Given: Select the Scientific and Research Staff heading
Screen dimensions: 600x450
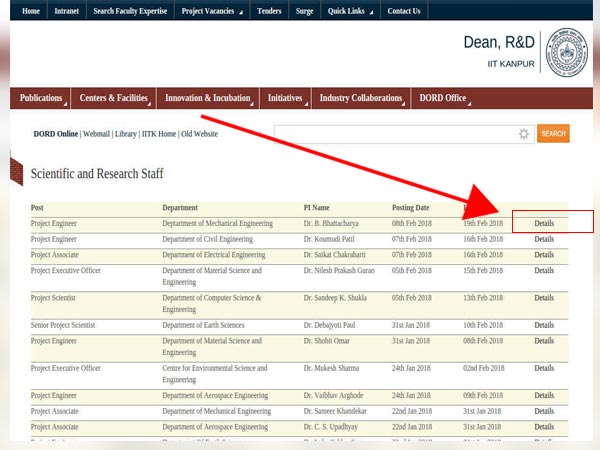Looking at the screenshot, I should point(97,174).
